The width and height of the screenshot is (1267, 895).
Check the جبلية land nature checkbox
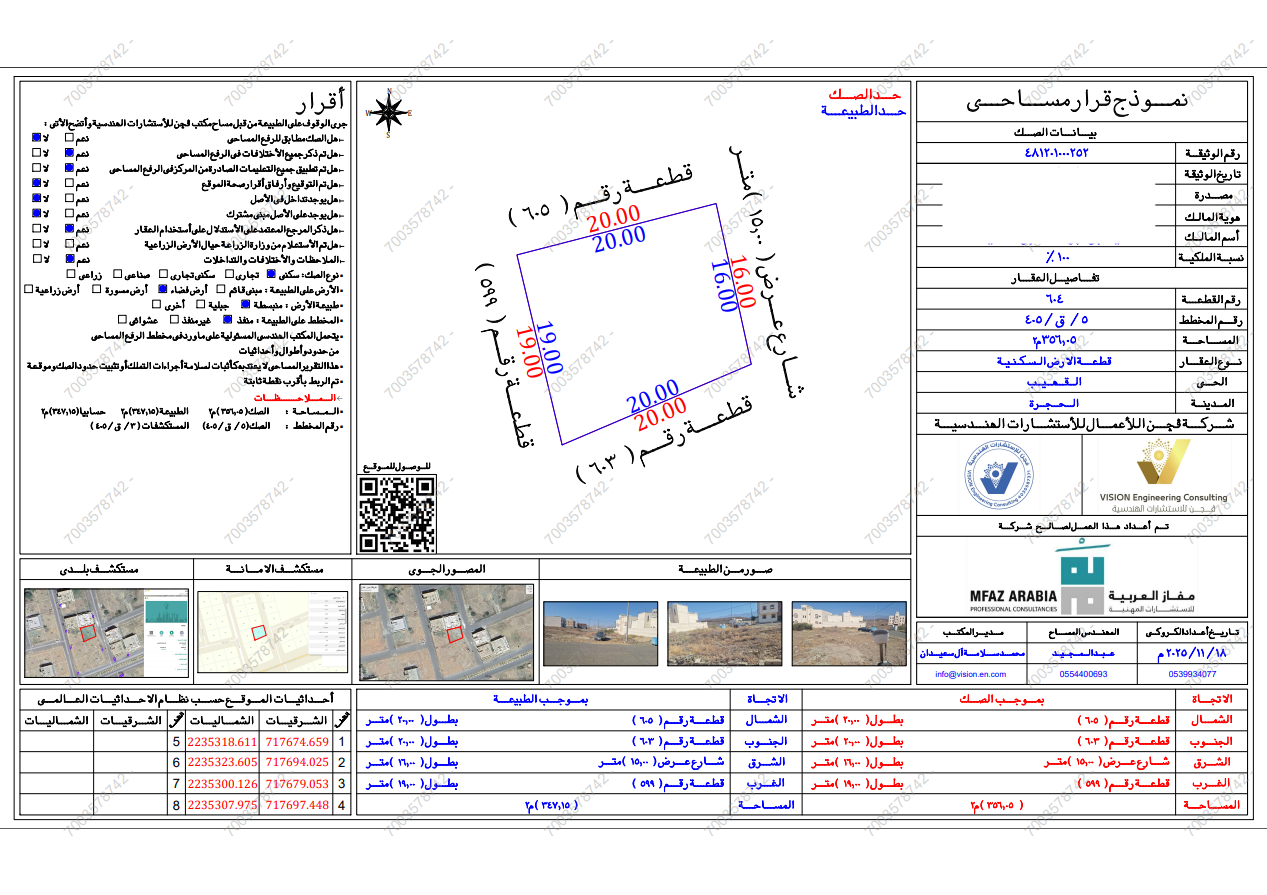coord(200,304)
